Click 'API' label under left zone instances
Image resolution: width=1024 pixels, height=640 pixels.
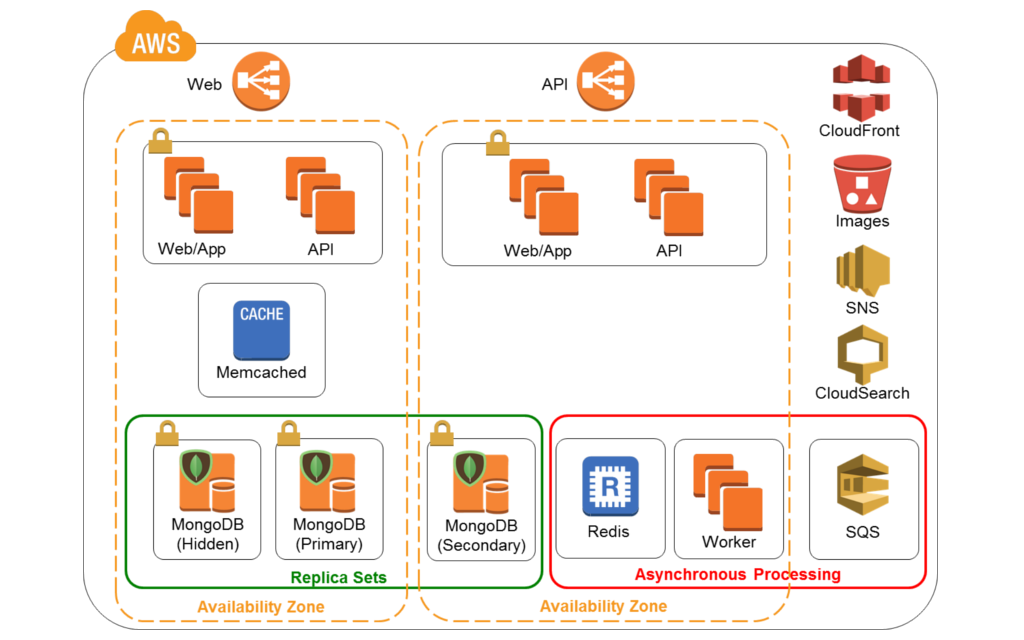click(x=321, y=249)
